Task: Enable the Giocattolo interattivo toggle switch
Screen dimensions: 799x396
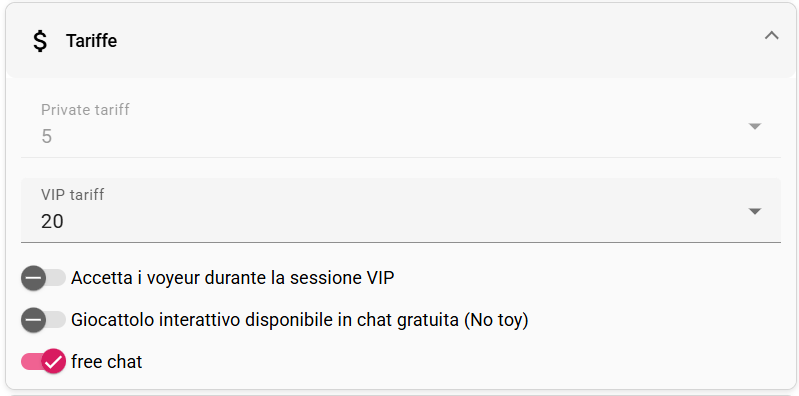Action: (43, 321)
